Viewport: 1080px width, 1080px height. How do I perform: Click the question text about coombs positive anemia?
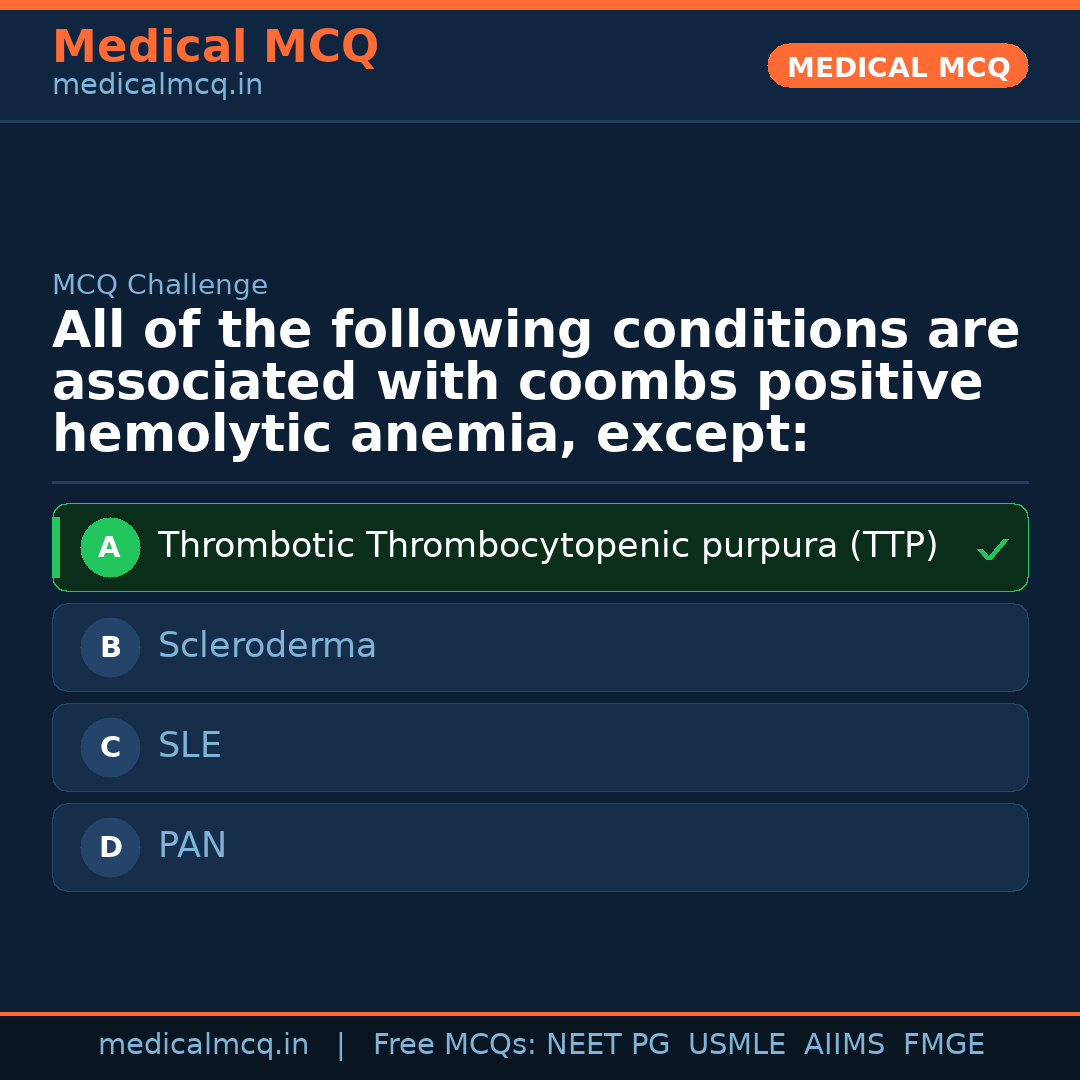pos(535,383)
